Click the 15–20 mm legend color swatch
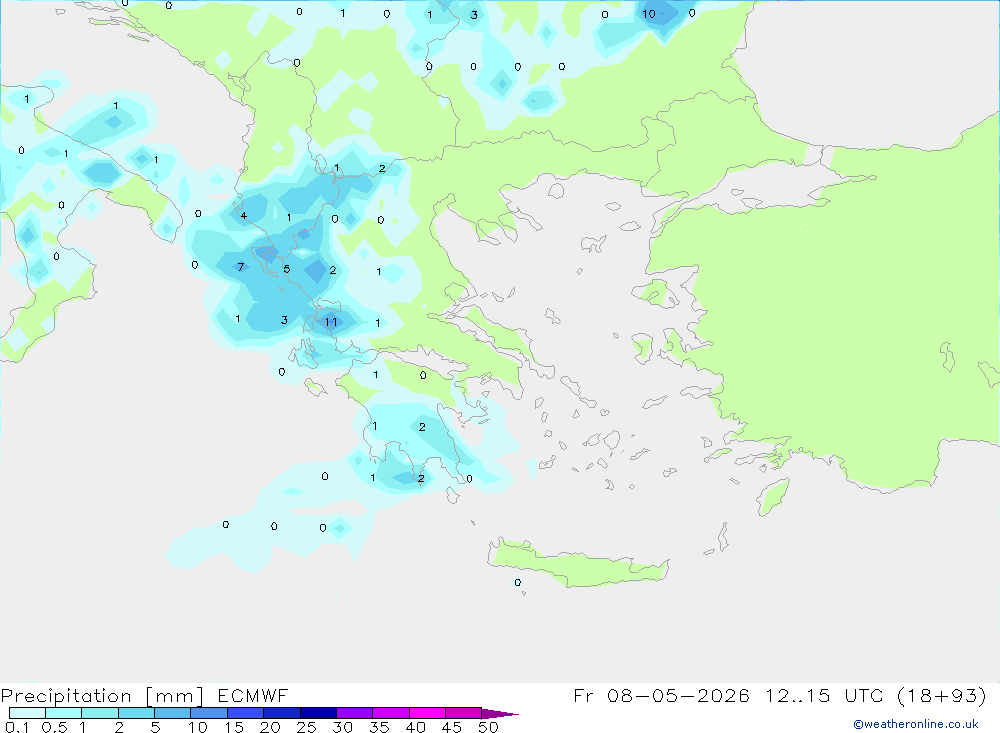The width and height of the screenshot is (1000, 733). (245, 713)
